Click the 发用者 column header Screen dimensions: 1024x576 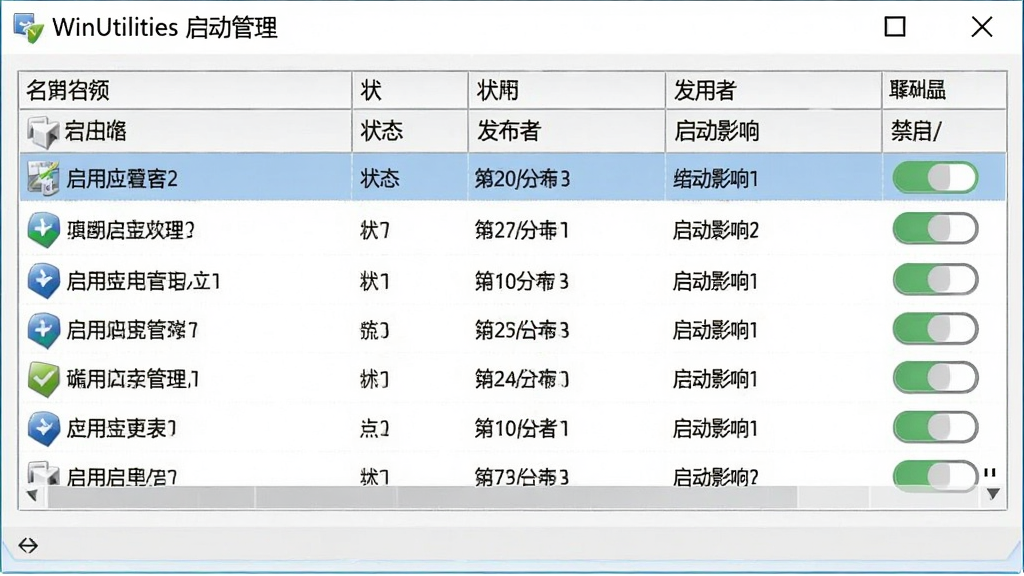click(x=773, y=90)
